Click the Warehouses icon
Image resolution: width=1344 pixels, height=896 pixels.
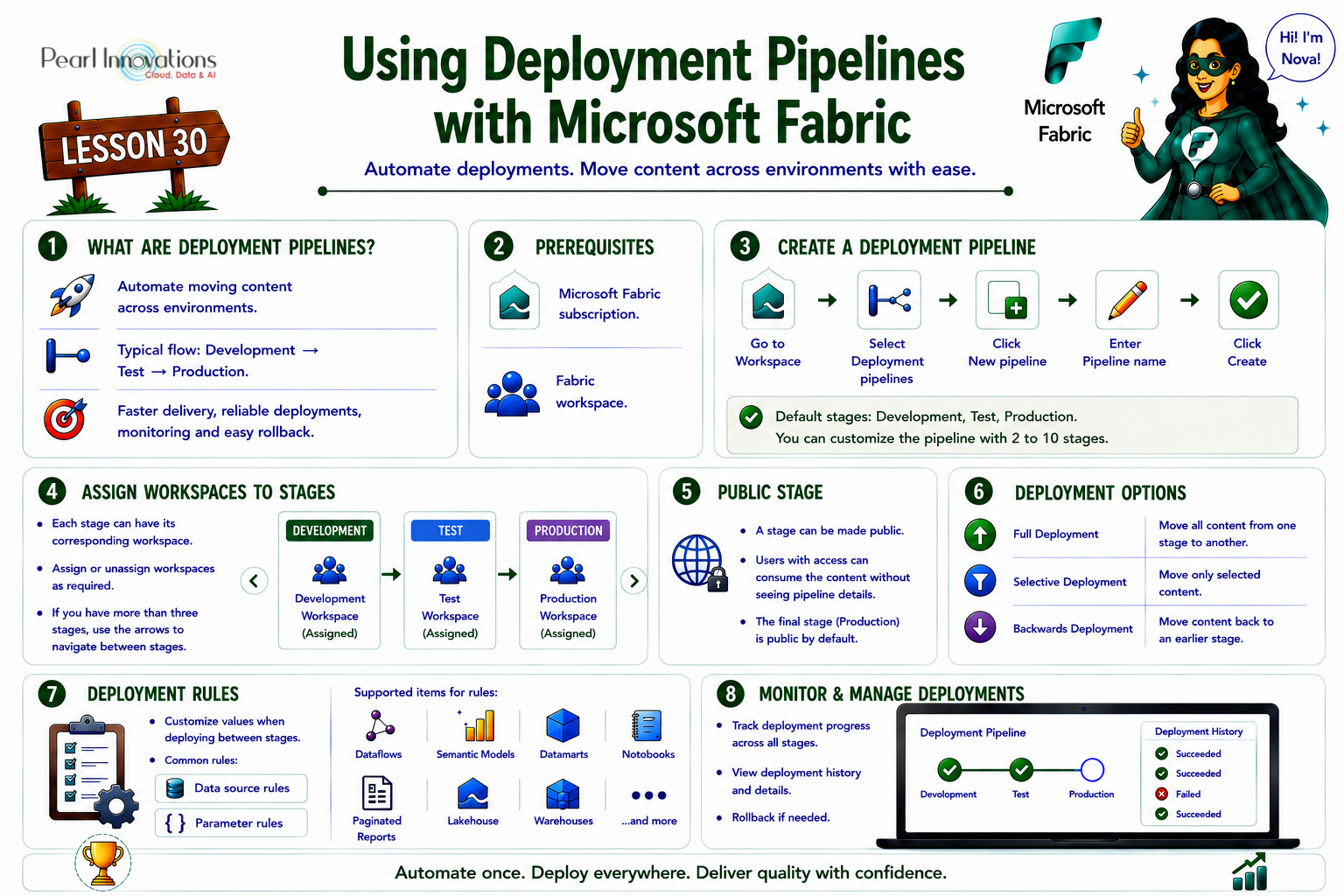pos(563,794)
